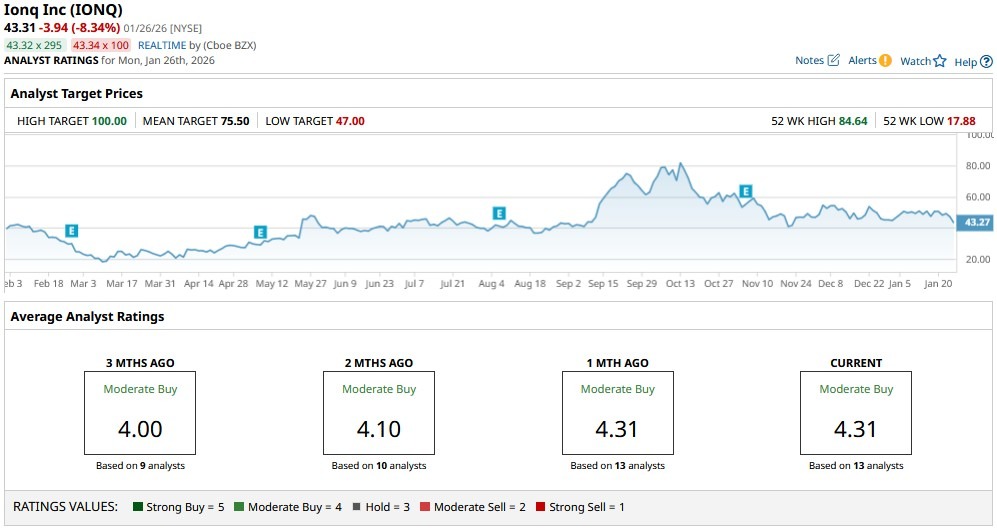The width and height of the screenshot is (997, 528).
Task: Click the Average Analyst Ratings heading
Action: 87,316
